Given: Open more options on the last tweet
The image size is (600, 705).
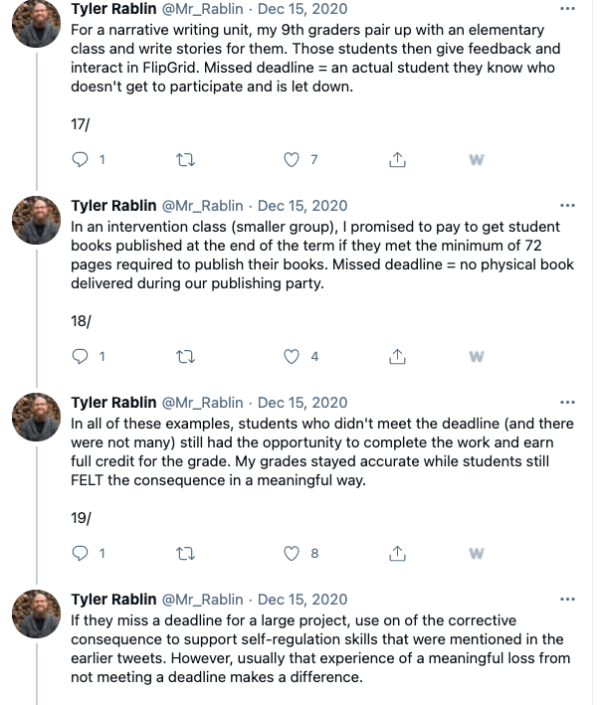Looking at the screenshot, I should coord(568,599).
